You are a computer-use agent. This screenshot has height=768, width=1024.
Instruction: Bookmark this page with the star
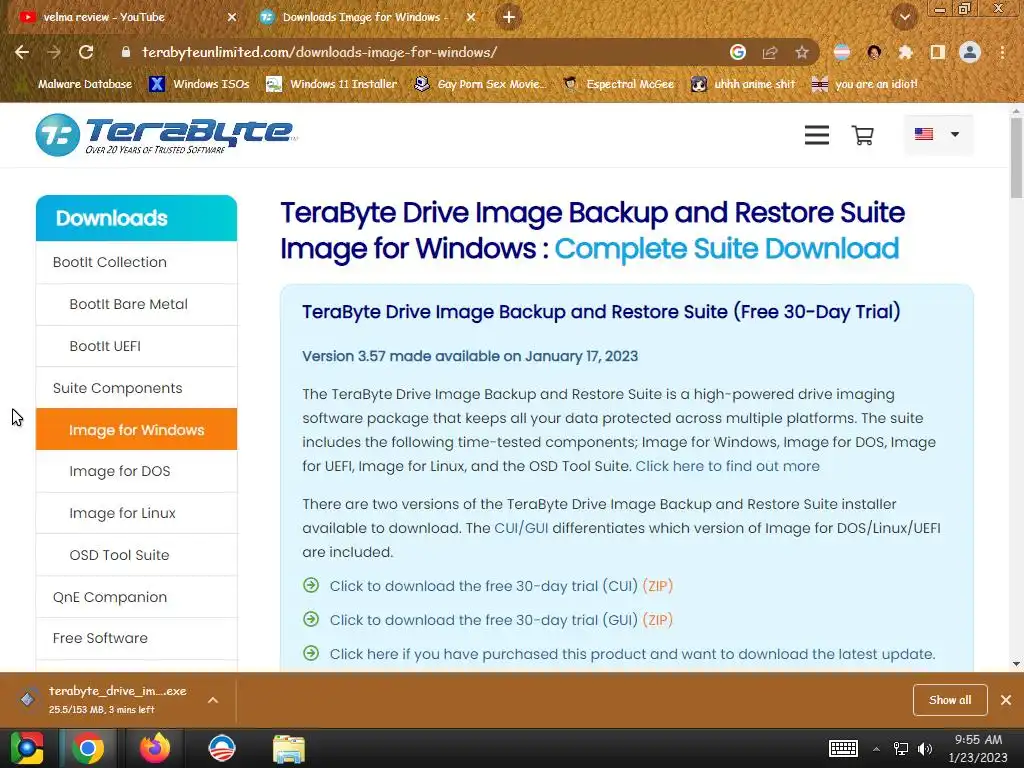tap(802, 52)
